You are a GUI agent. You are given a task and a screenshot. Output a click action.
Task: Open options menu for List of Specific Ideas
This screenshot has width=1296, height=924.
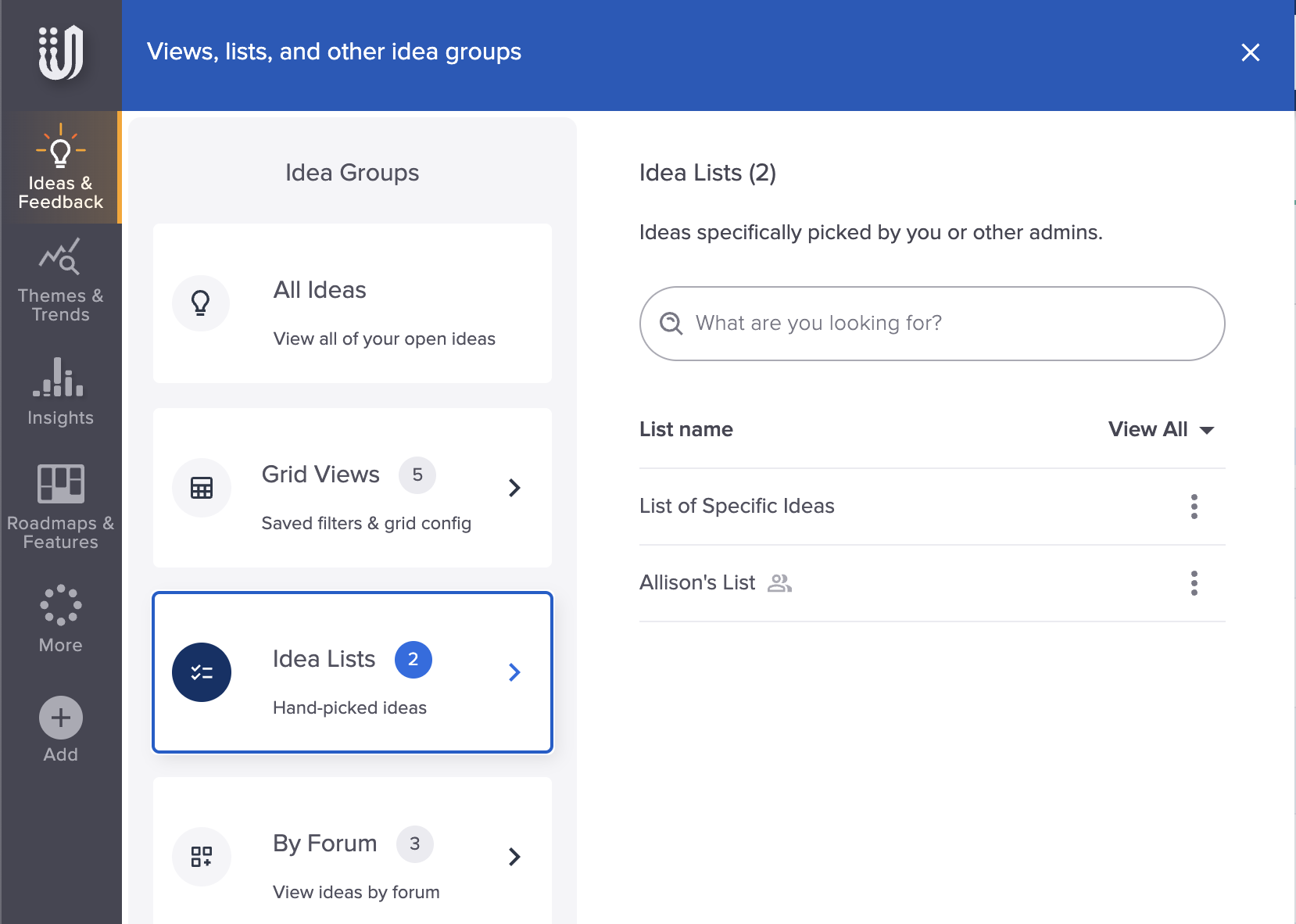pos(1194,507)
